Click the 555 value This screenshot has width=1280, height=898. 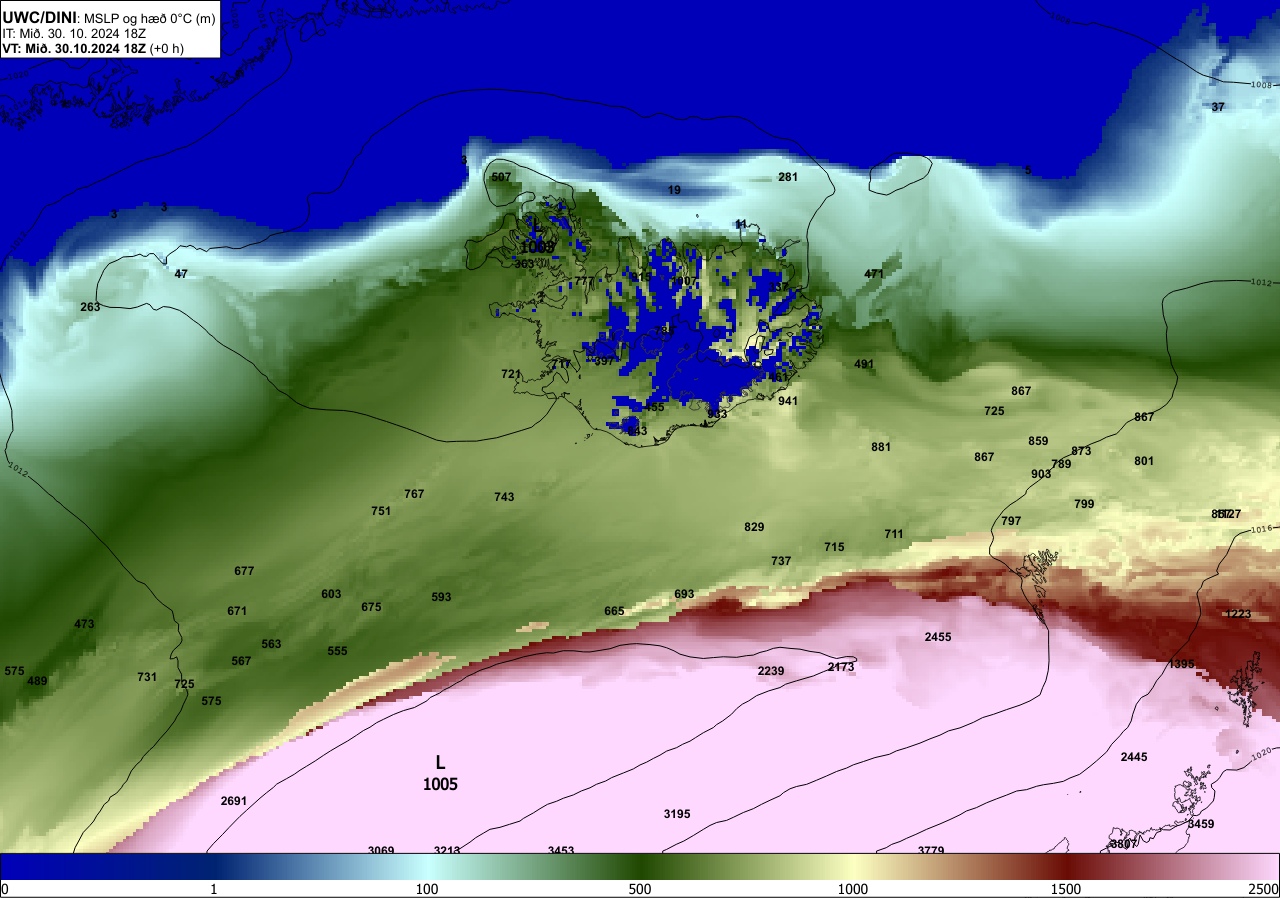click(337, 651)
